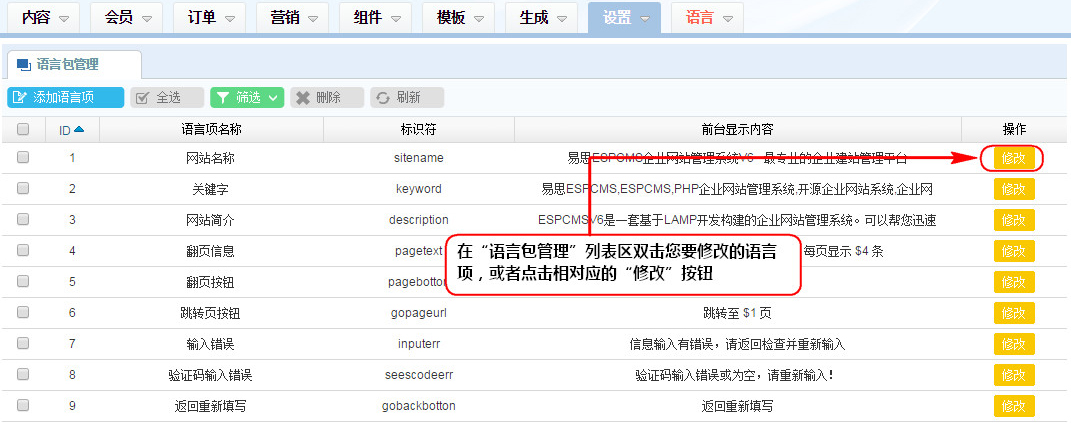Click the 全选 select all button
This screenshot has height=423, width=1071.
[167, 97]
